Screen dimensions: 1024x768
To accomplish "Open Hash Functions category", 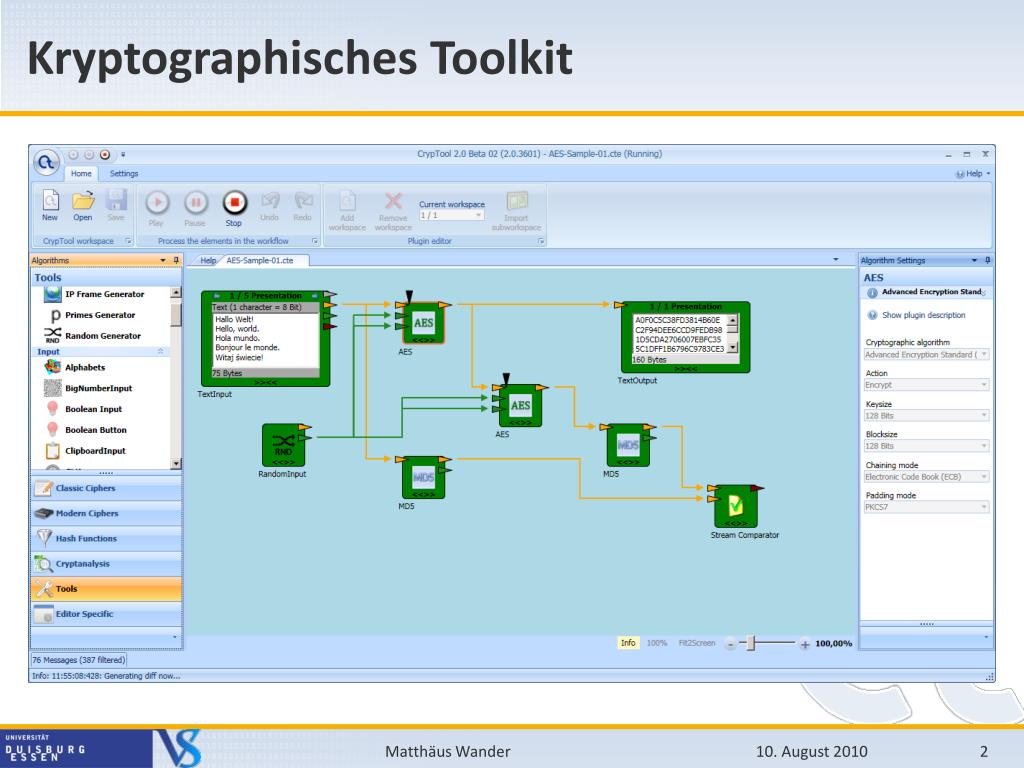I will pos(106,538).
